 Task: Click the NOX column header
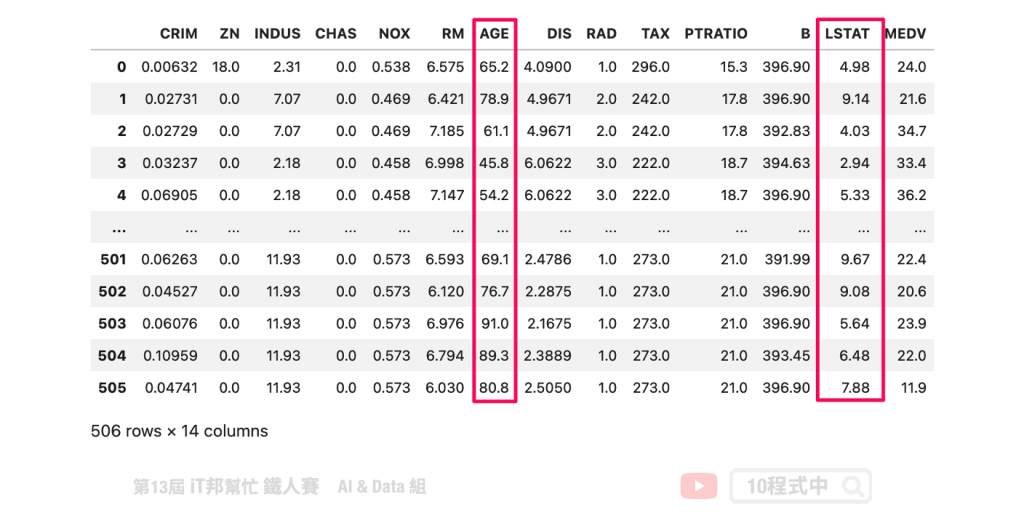[394, 33]
